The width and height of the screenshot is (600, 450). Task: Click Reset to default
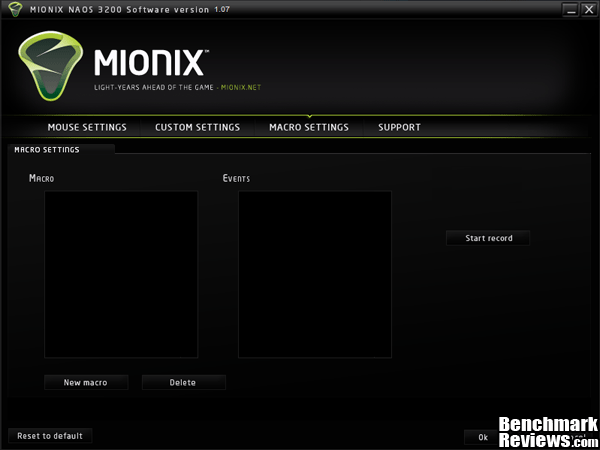[50, 436]
